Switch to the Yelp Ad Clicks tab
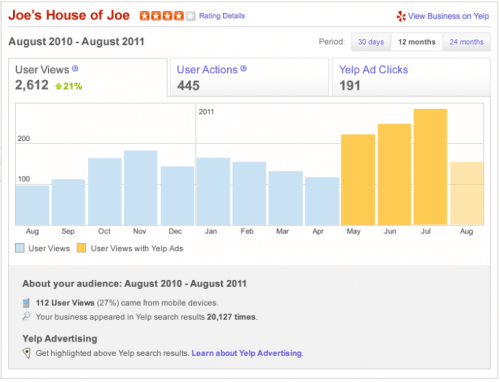This screenshot has width=500, height=382. point(411,77)
